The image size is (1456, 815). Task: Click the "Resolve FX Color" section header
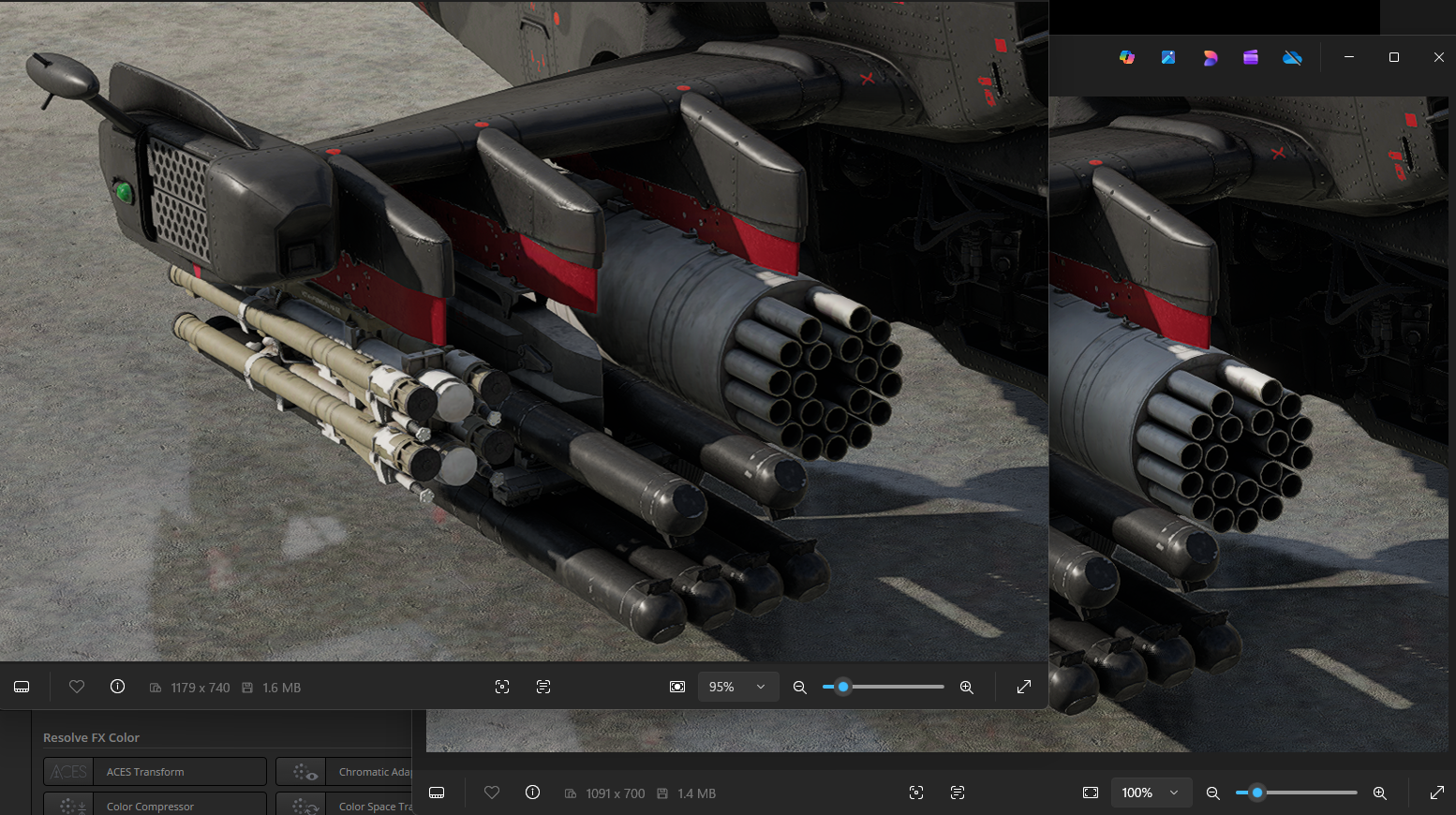91,737
